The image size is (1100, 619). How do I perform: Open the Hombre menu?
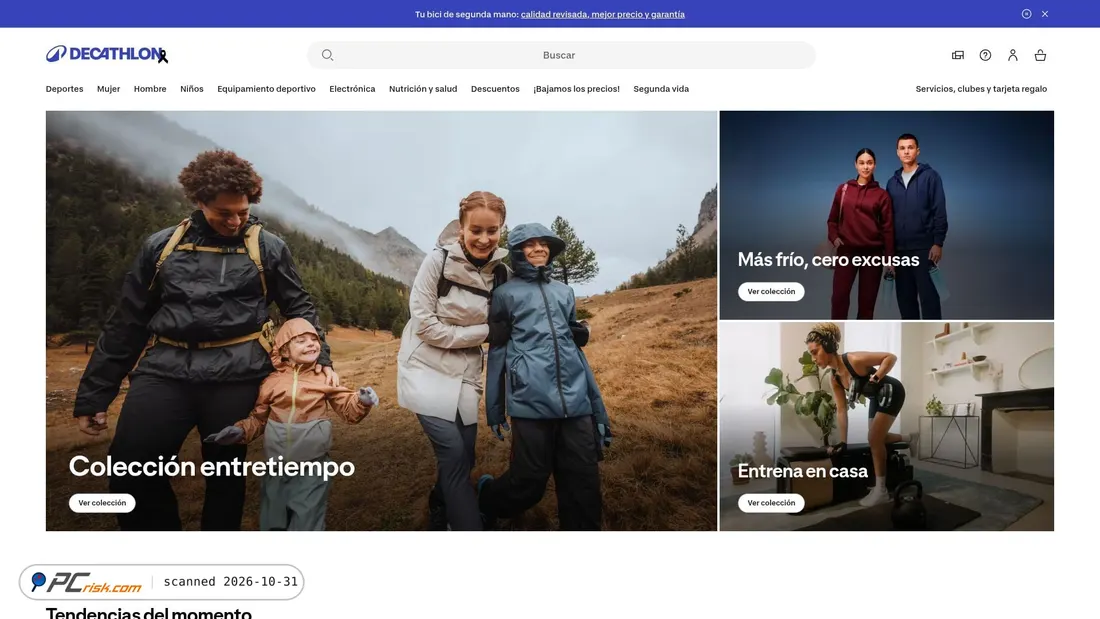click(x=150, y=89)
